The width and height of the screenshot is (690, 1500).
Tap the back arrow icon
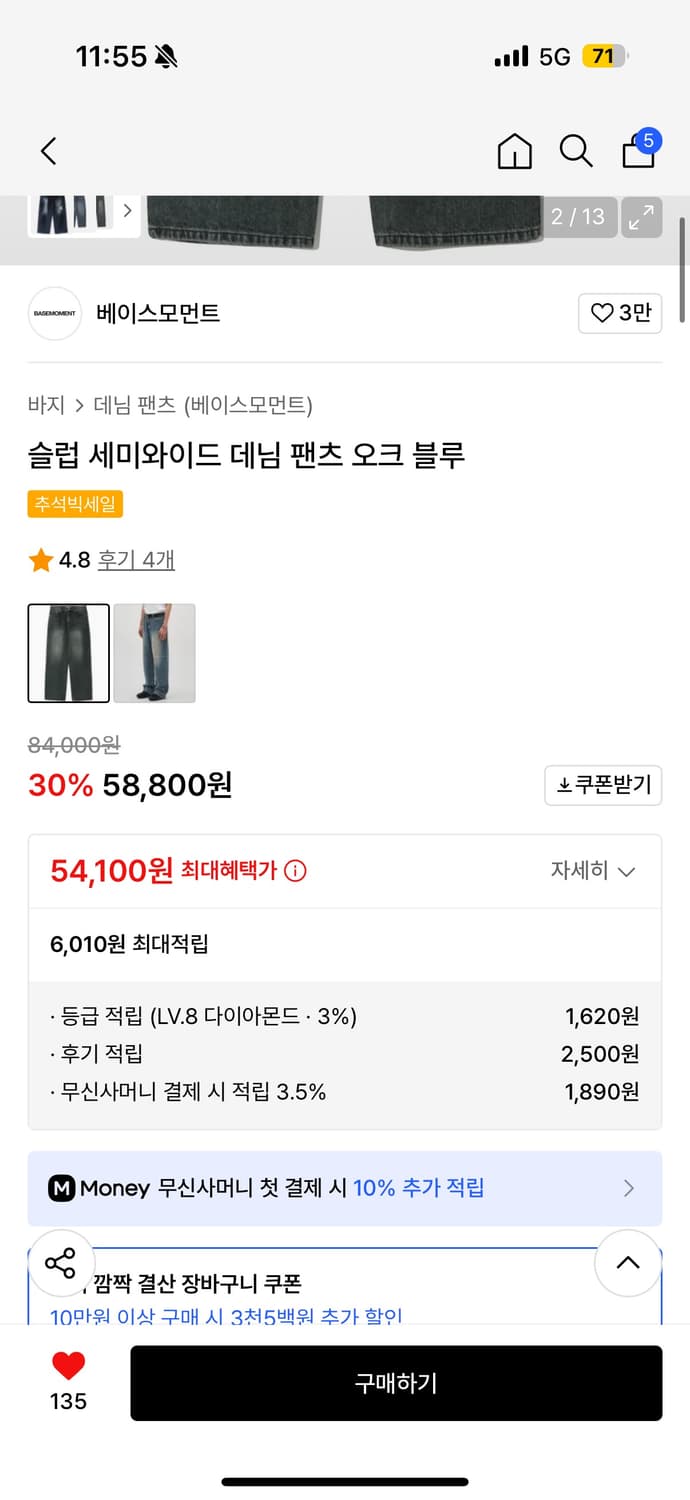tap(48, 151)
